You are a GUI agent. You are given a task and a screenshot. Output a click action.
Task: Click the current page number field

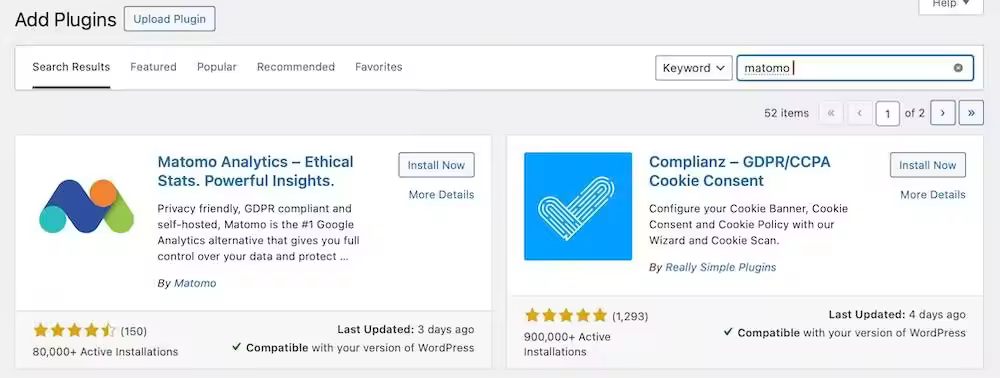tap(888, 113)
